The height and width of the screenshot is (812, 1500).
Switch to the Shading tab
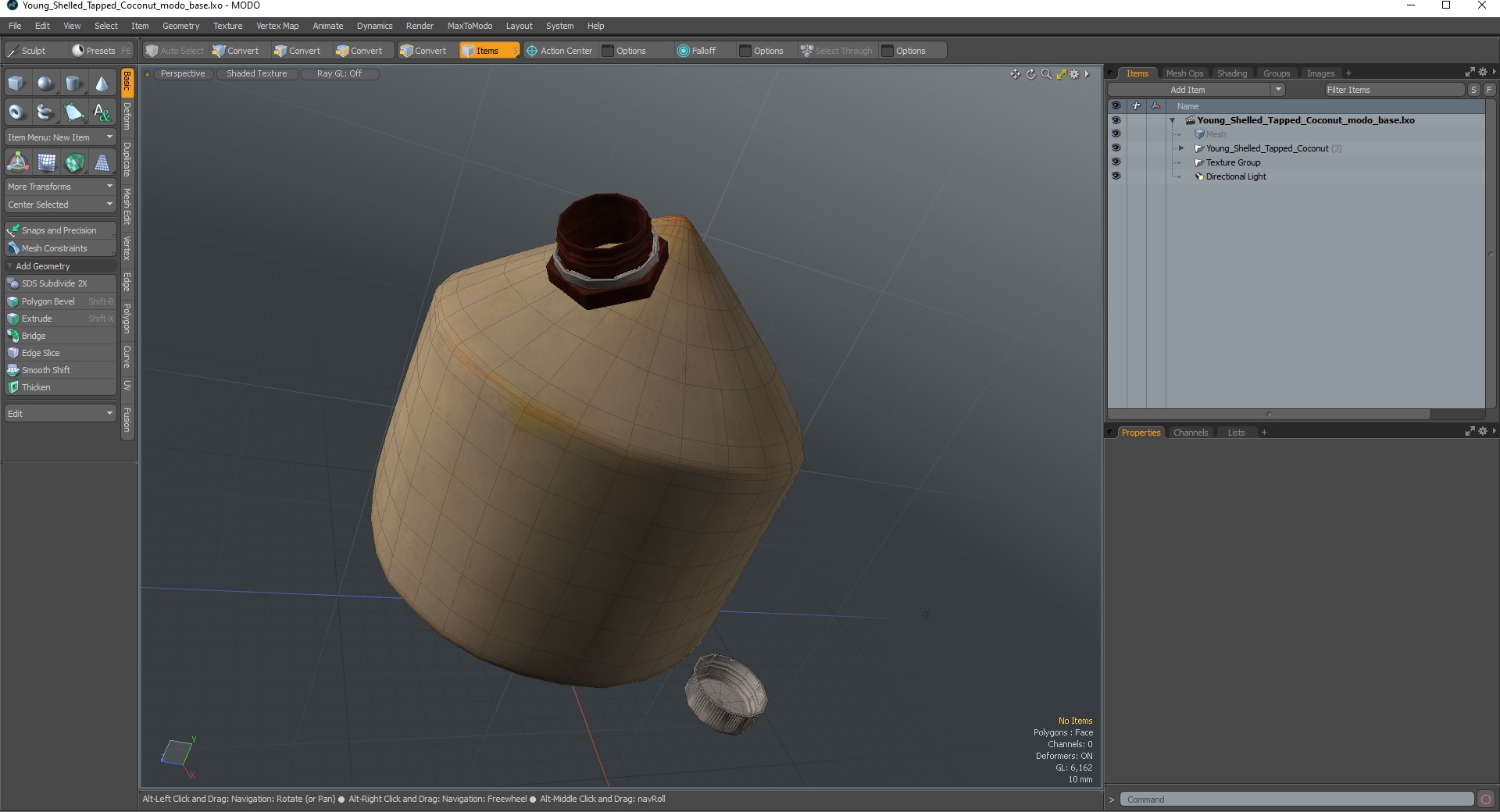pyautogui.click(x=1232, y=73)
